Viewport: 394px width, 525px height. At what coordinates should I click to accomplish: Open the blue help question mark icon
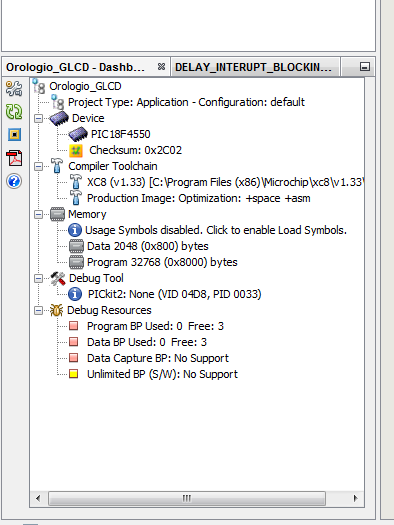click(14, 181)
